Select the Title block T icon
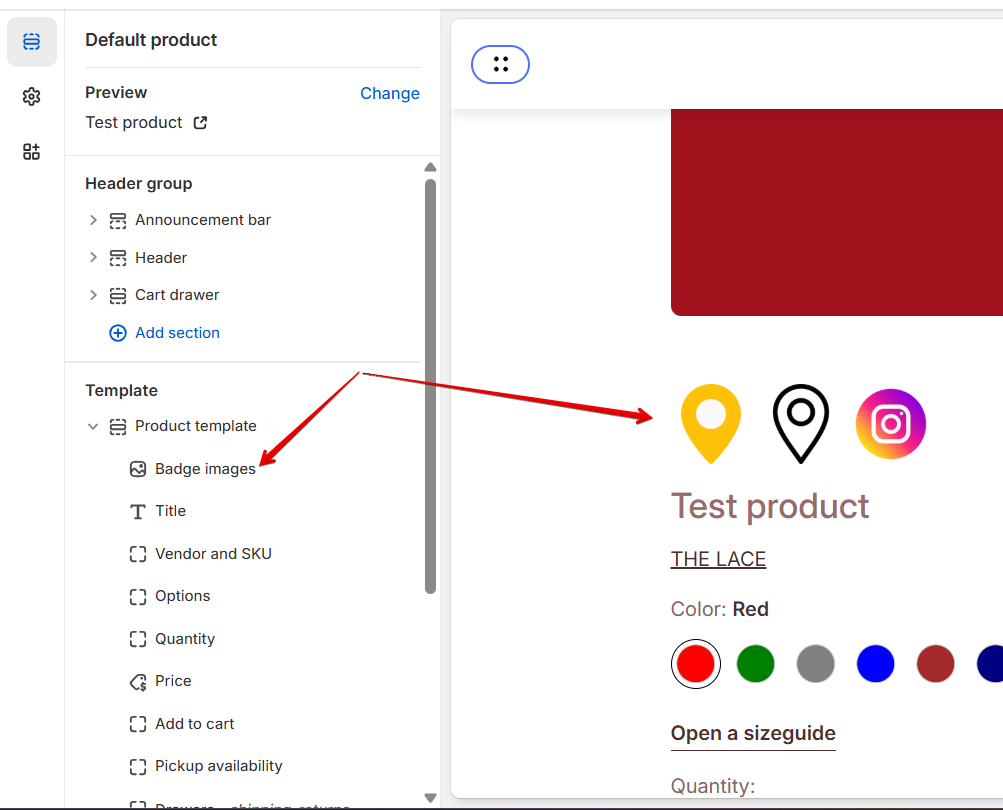Image resolution: width=1003 pixels, height=810 pixels. (x=138, y=512)
